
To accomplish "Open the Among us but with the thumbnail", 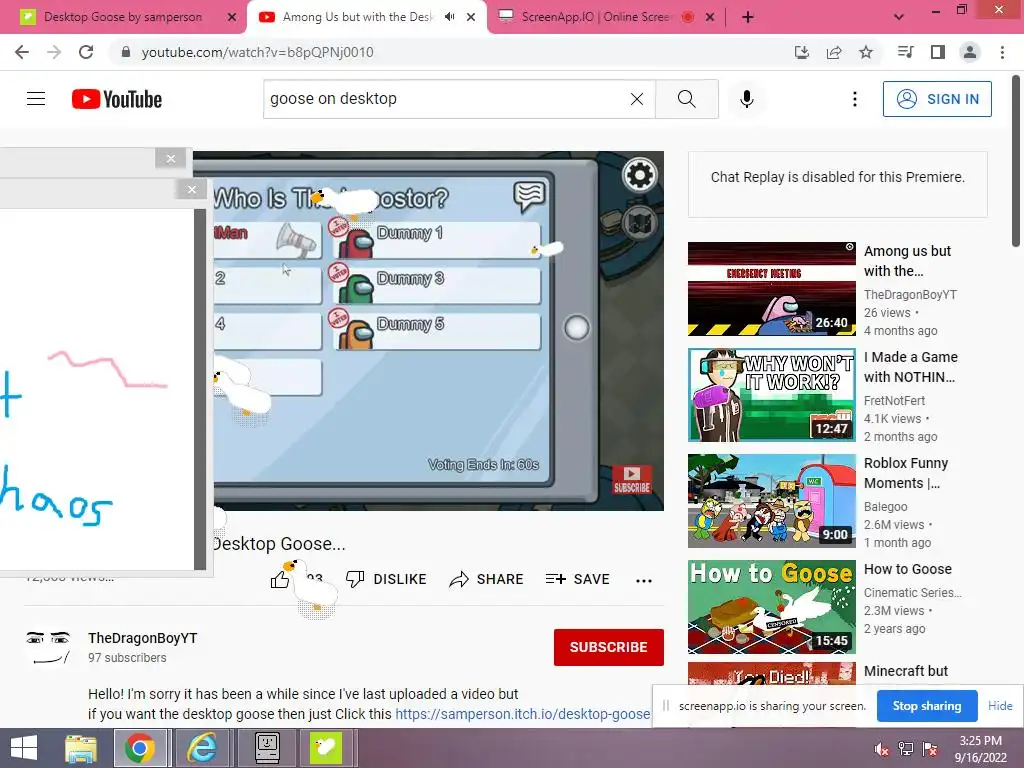I will click(x=771, y=289).
